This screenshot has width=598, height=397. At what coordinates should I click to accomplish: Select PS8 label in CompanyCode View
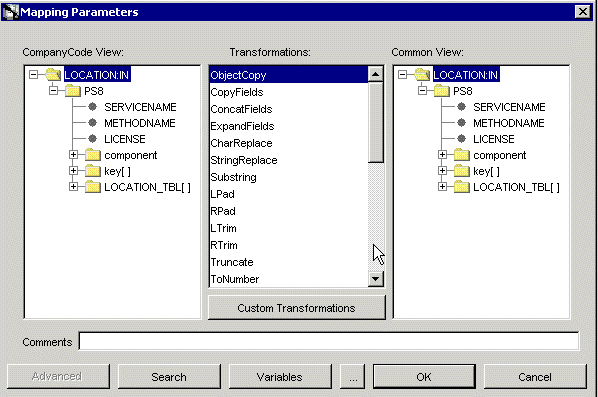click(x=94, y=91)
